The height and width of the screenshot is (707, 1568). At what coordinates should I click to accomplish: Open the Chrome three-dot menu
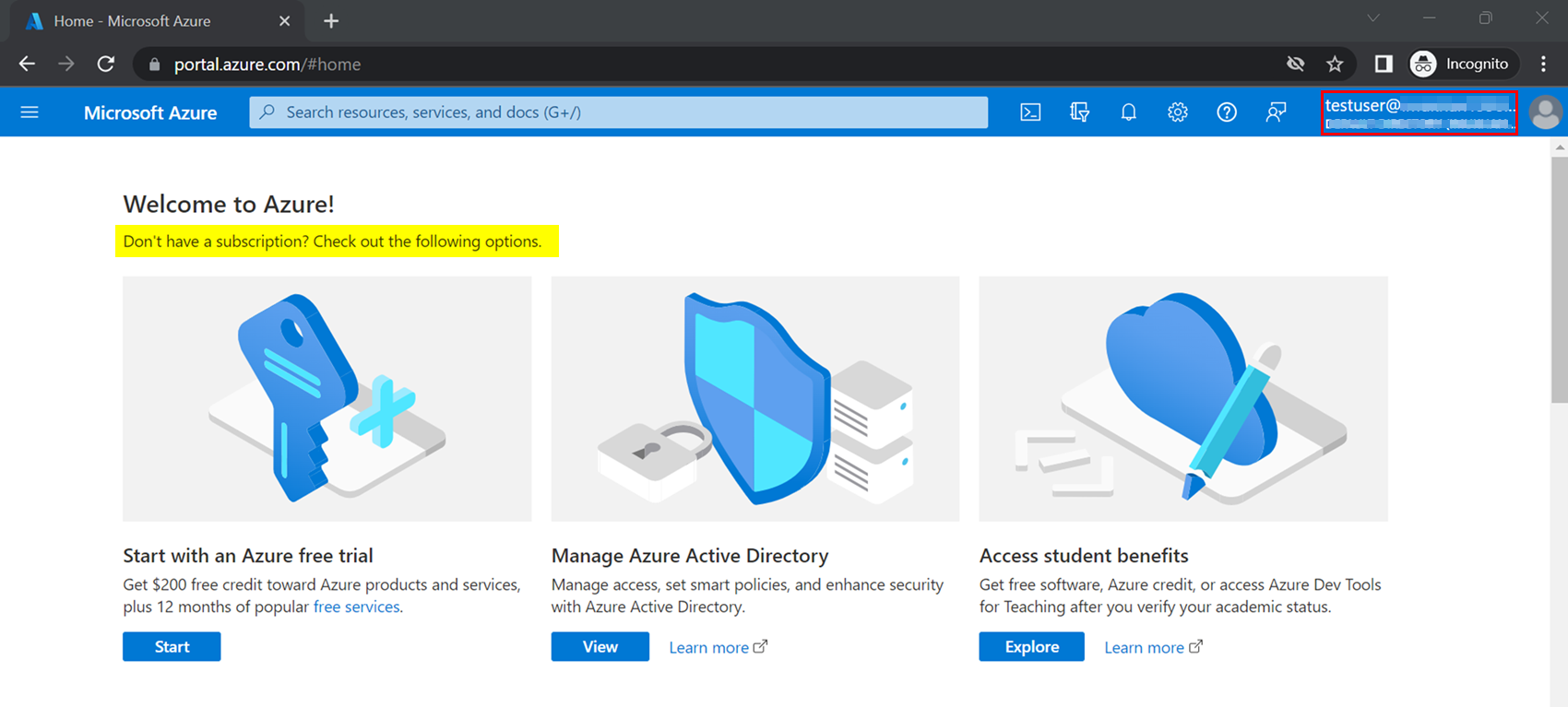click(x=1543, y=64)
